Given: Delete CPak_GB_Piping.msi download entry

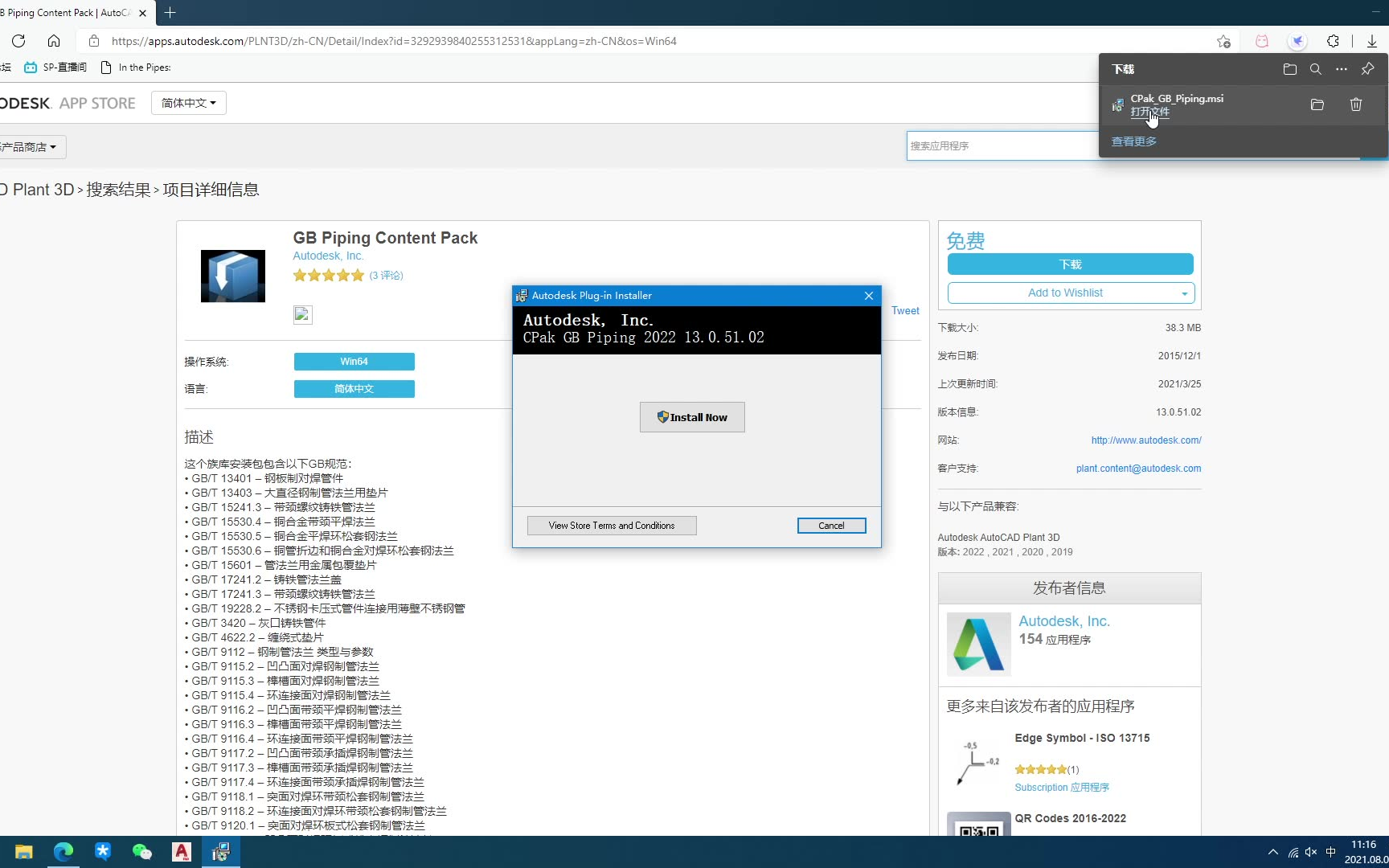Looking at the screenshot, I should [x=1356, y=104].
